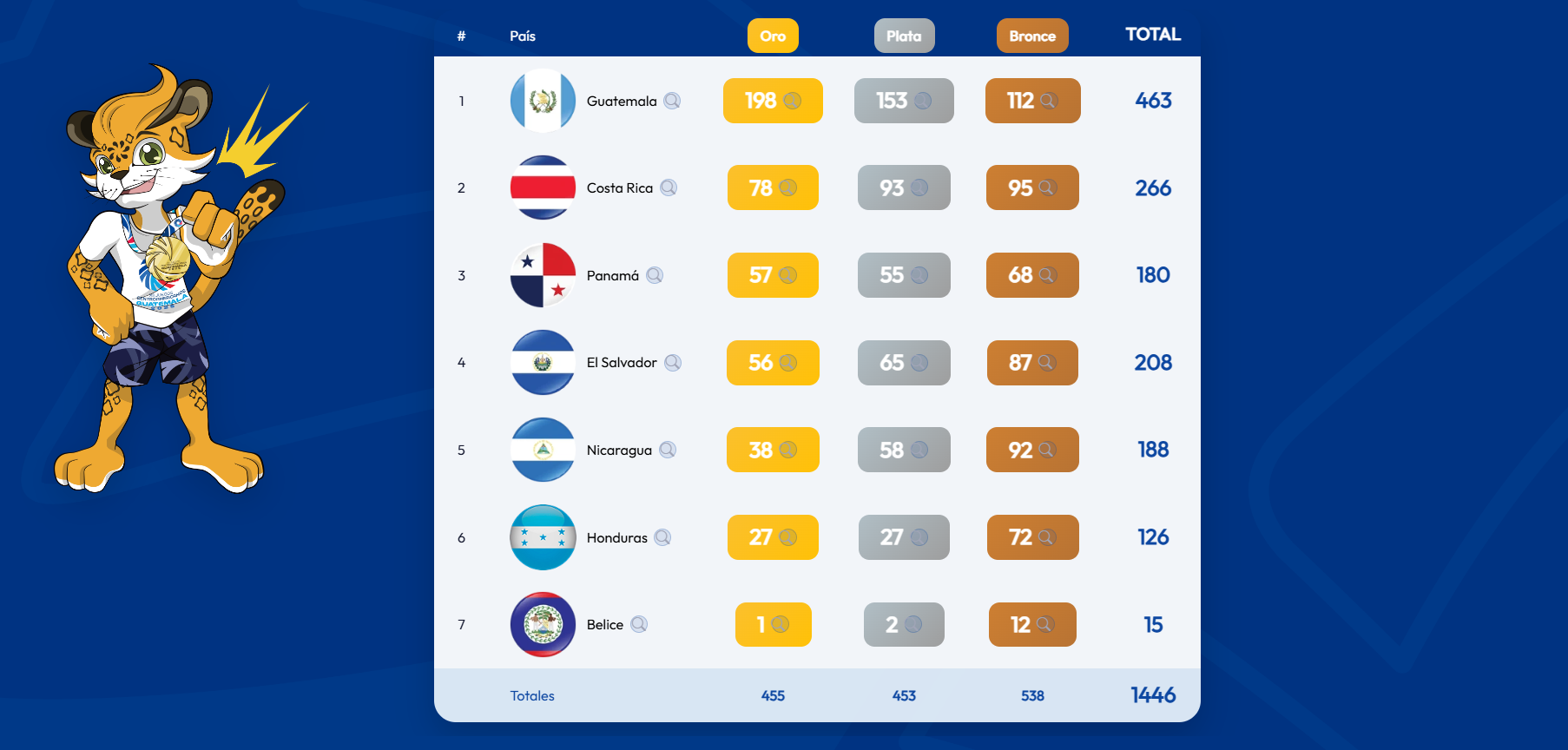The width and height of the screenshot is (1568, 750).
Task: Click magnifier in Guatemala's 198 gold badge
Action: (792, 101)
